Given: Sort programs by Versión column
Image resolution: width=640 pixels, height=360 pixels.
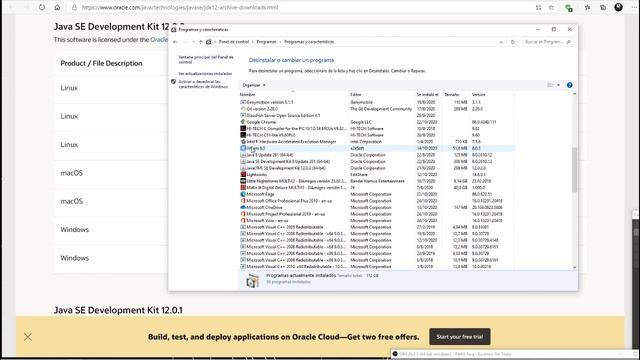Looking at the screenshot, I should tap(492, 94).
